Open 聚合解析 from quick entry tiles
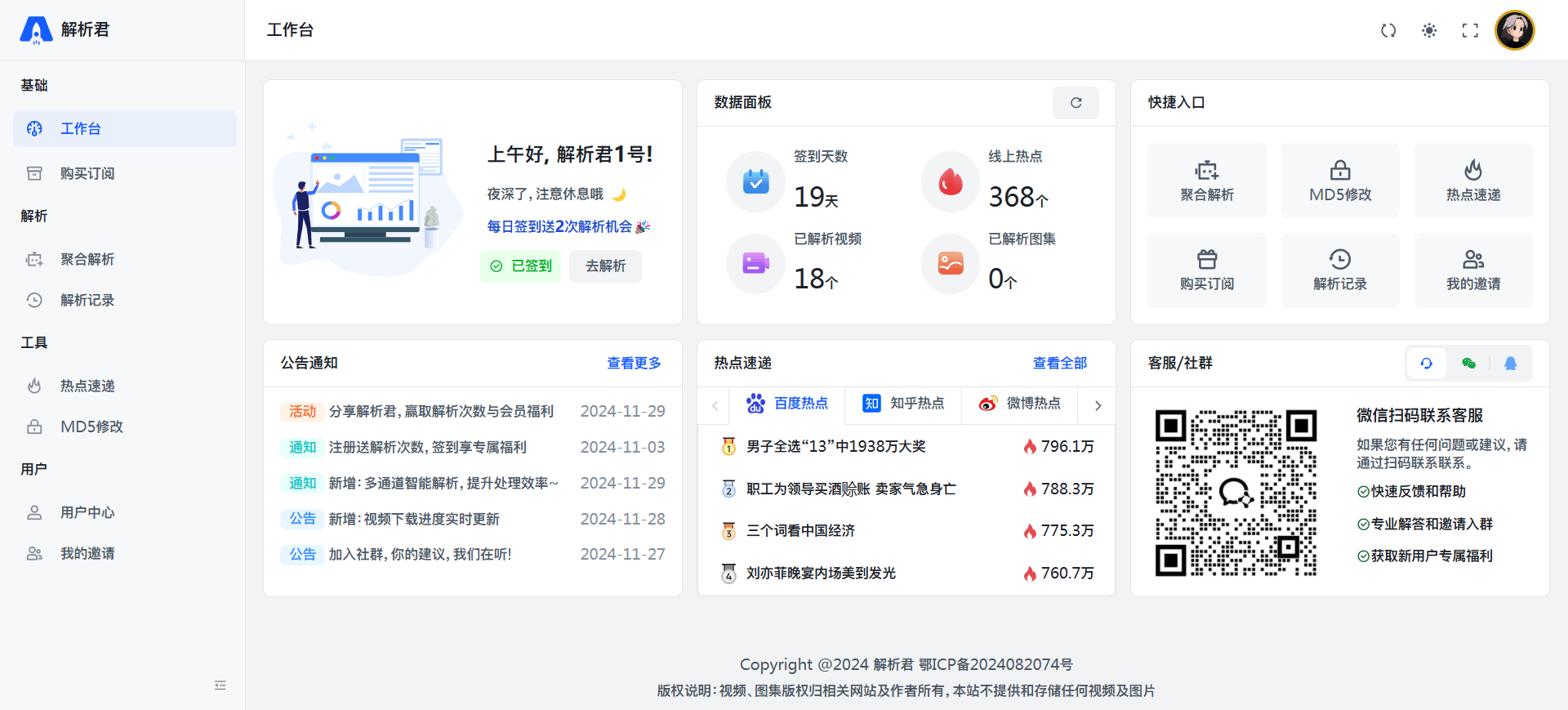The width and height of the screenshot is (1568, 710). [x=1206, y=181]
